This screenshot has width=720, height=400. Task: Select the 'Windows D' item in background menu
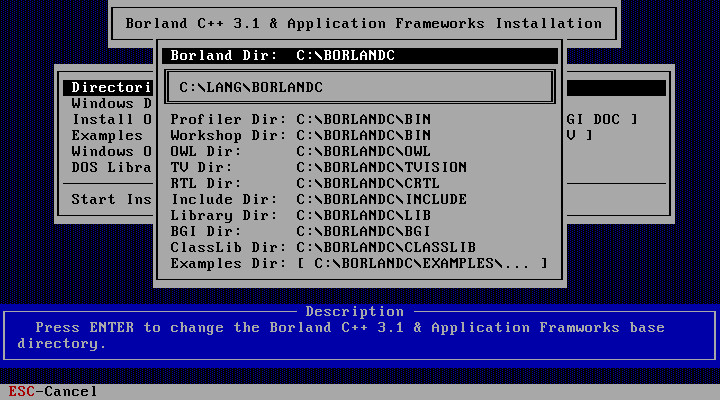point(111,103)
